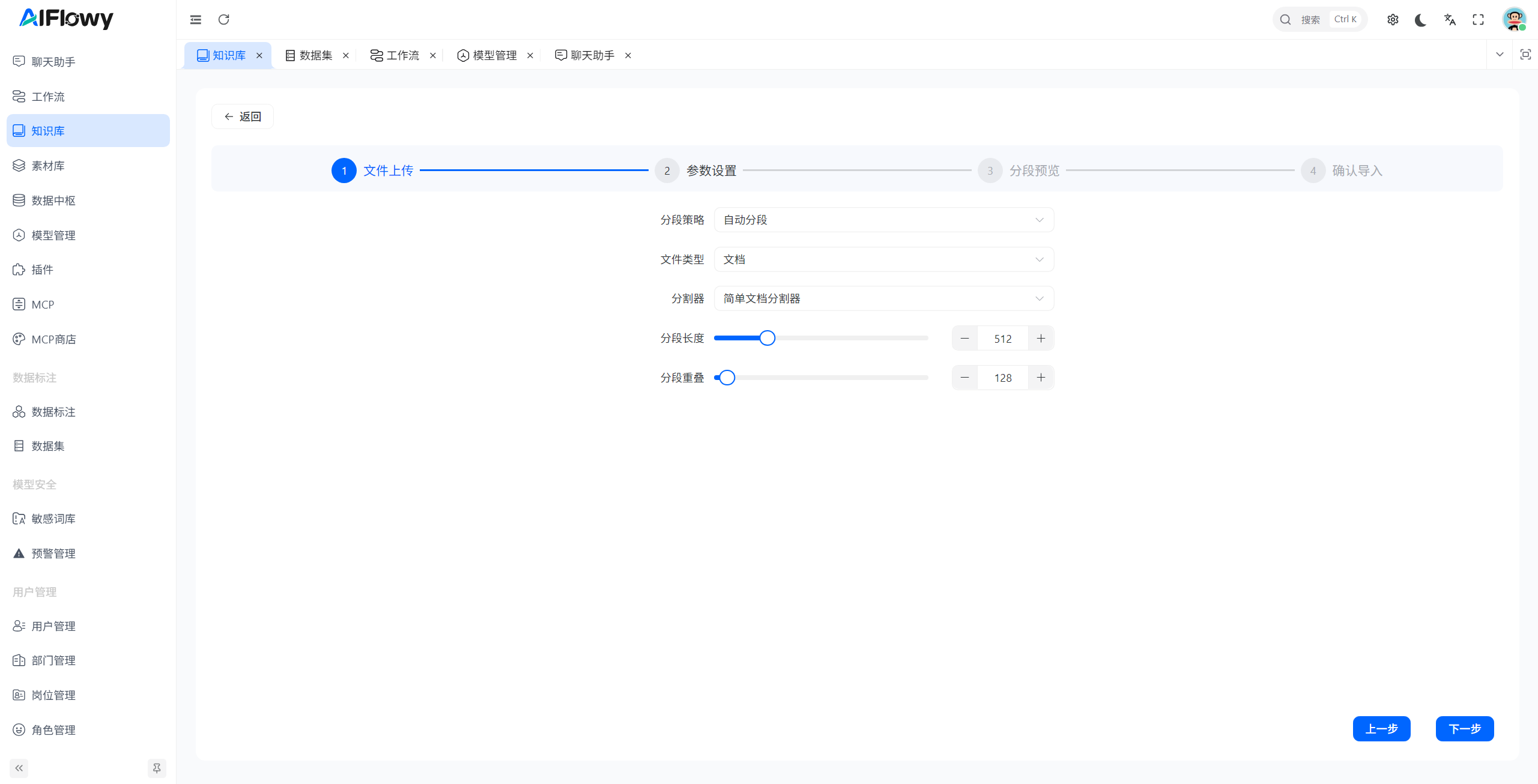1538x784 pixels.
Task: Click the refresh page icon
Action: tap(223, 20)
